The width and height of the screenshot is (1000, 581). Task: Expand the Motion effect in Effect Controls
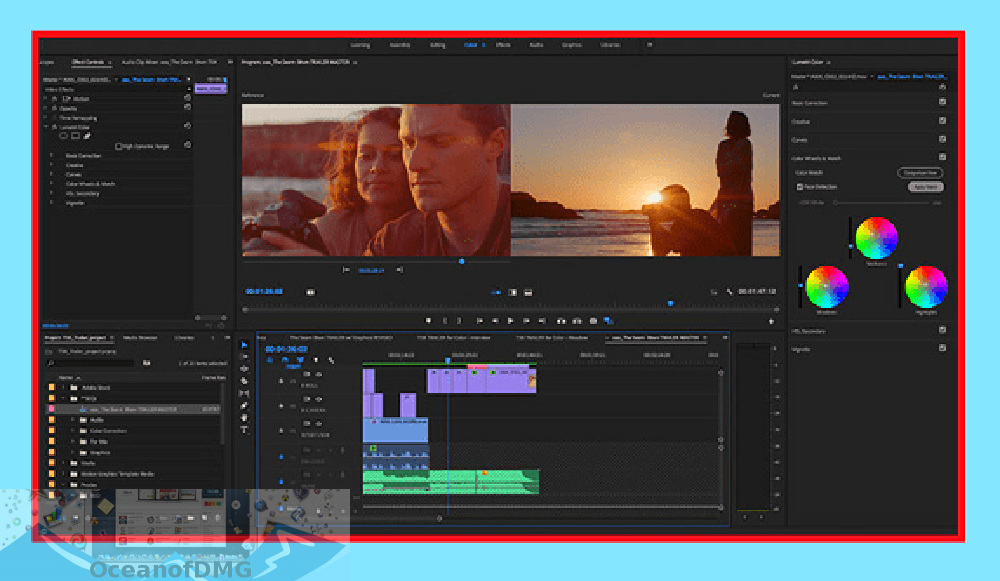pyautogui.click(x=46, y=98)
